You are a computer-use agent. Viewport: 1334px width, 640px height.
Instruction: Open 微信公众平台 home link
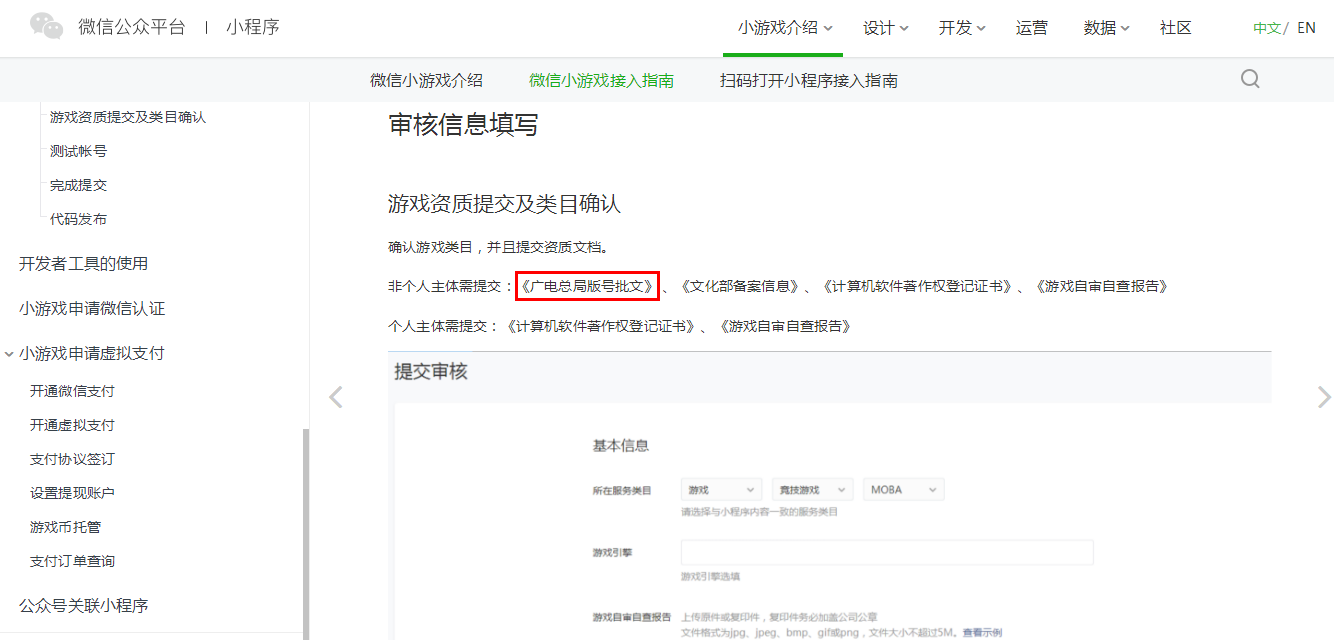tap(132, 27)
